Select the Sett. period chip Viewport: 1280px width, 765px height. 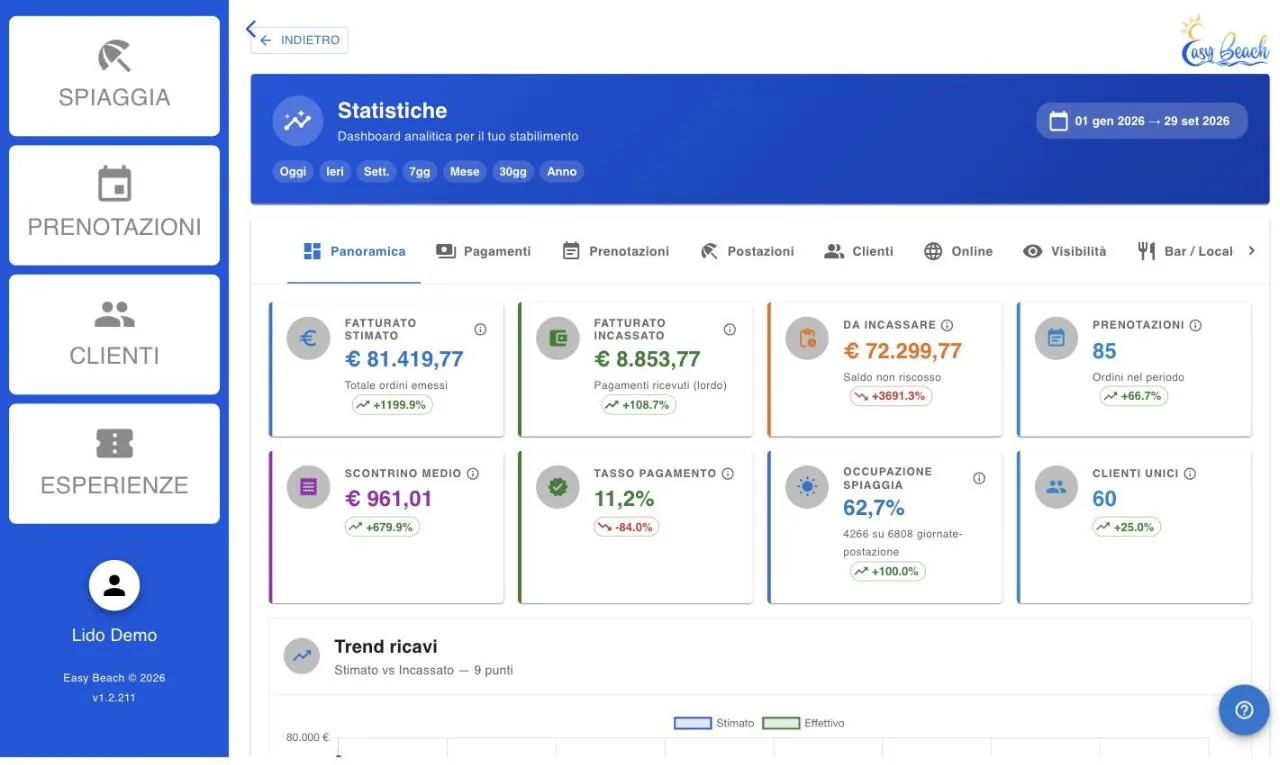coord(377,172)
